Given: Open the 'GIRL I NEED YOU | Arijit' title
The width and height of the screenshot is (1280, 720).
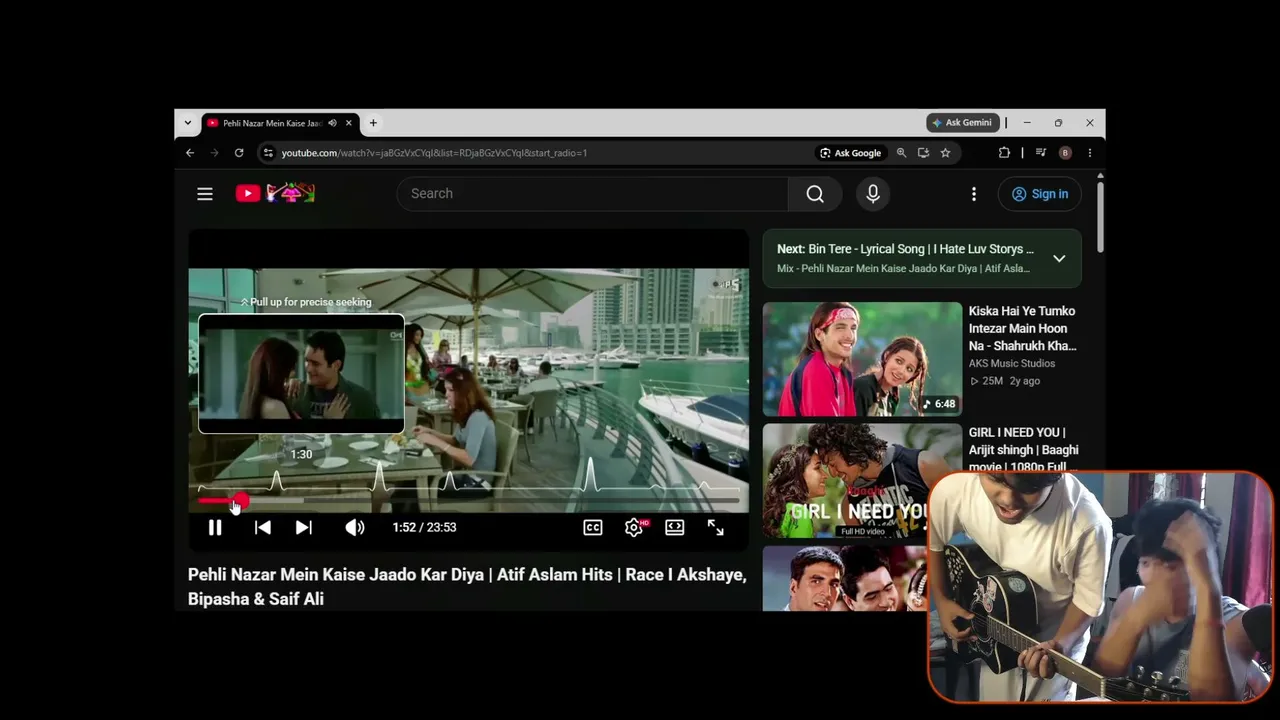Looking at the screenshot, I should pyautogui.click(x=1023, y=449).
